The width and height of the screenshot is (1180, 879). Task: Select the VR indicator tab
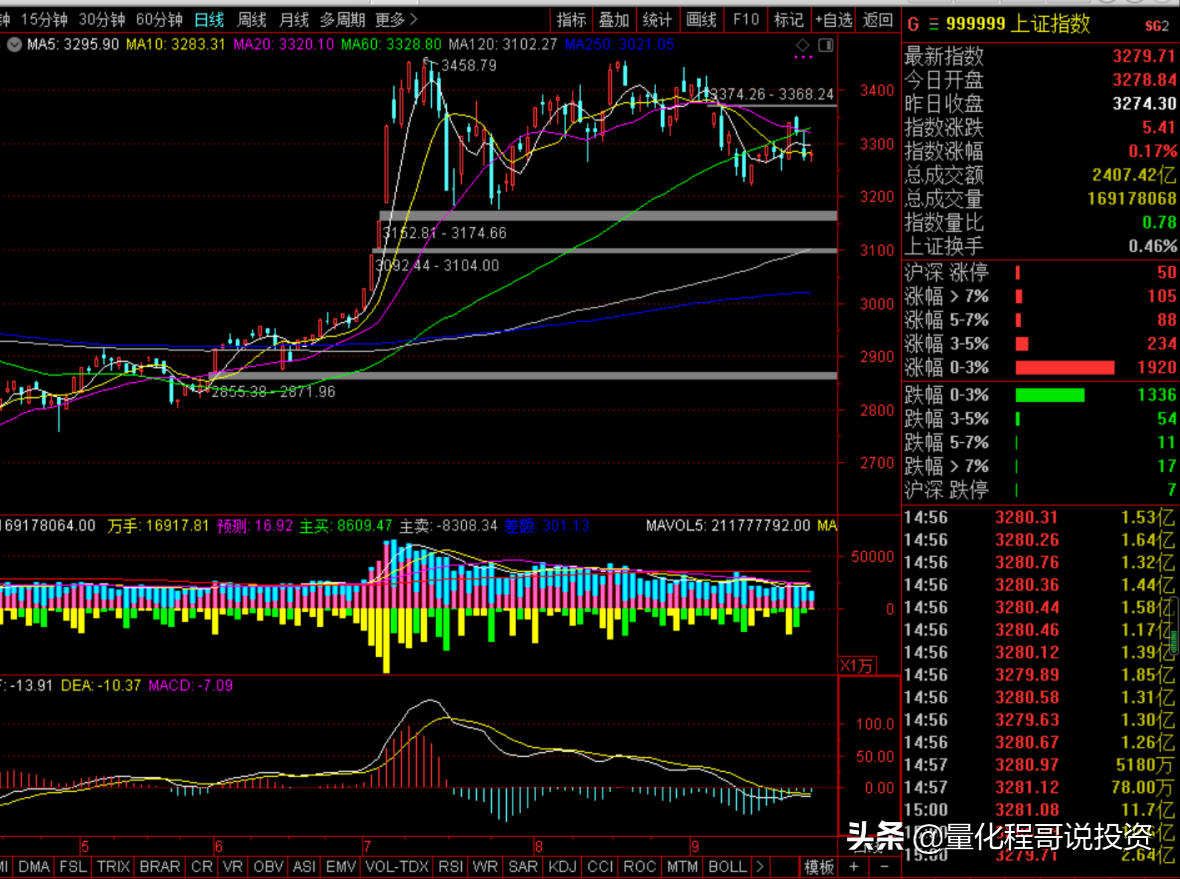[233, 867]
